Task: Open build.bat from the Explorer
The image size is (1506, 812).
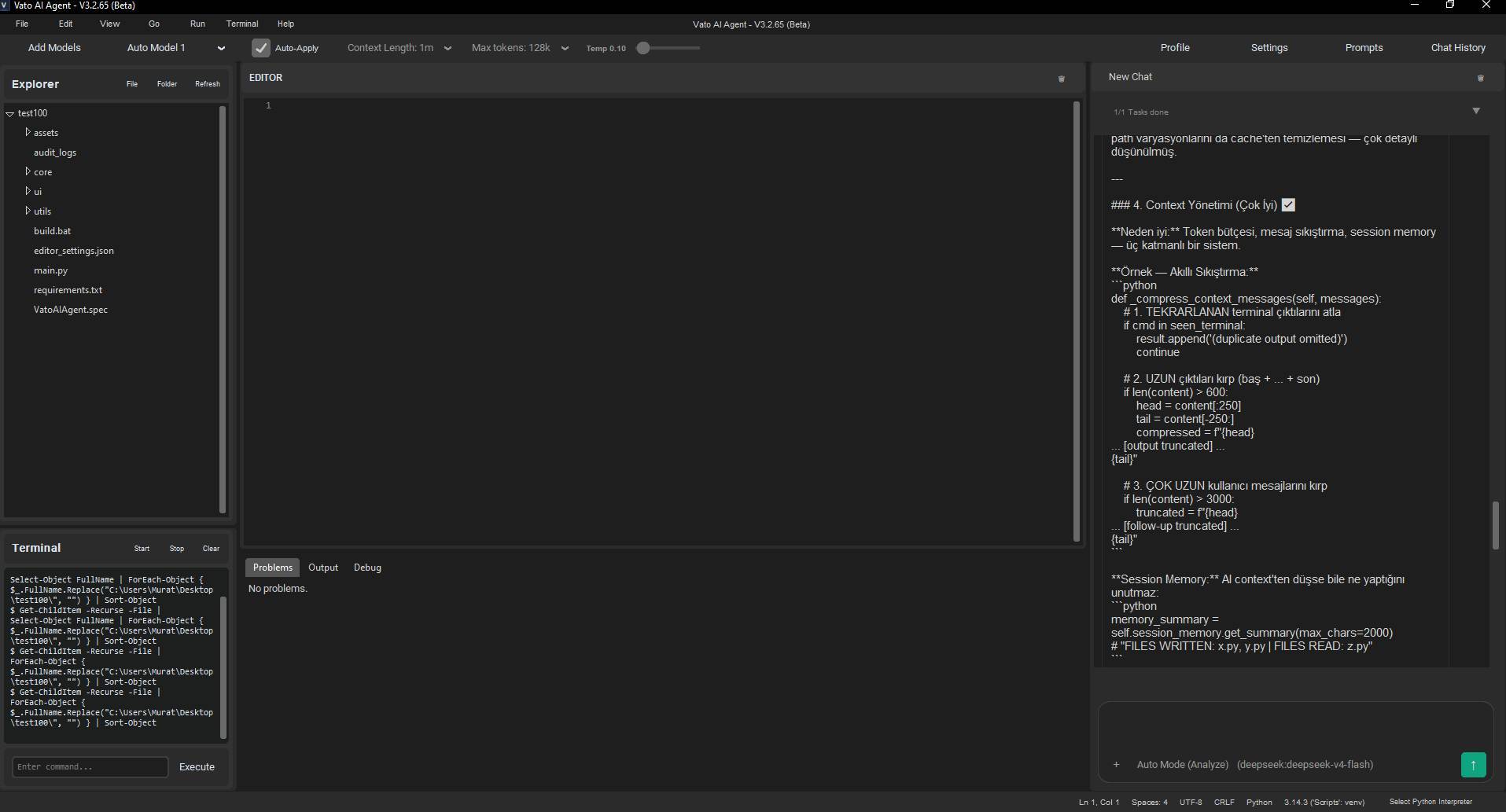Action: click(52, 231)
